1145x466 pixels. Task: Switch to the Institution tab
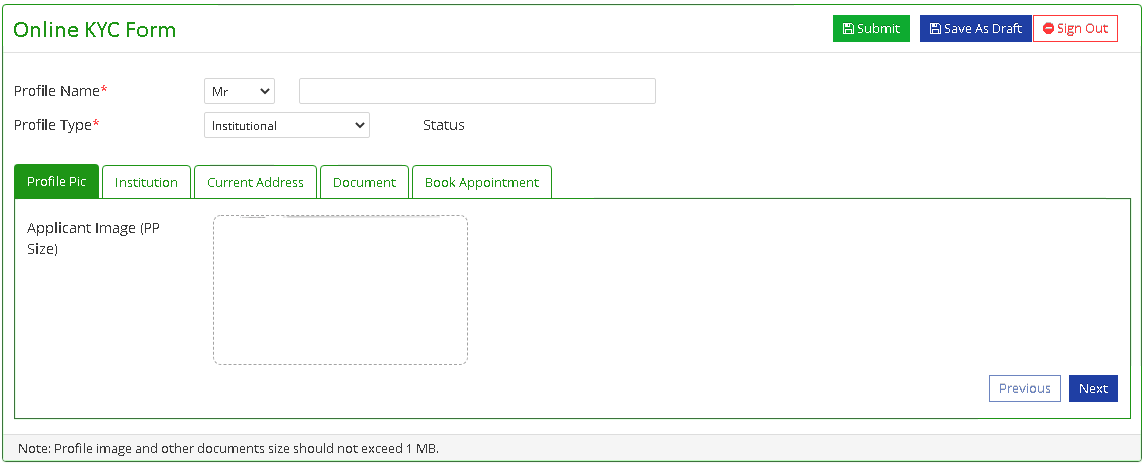coord(146,182)
